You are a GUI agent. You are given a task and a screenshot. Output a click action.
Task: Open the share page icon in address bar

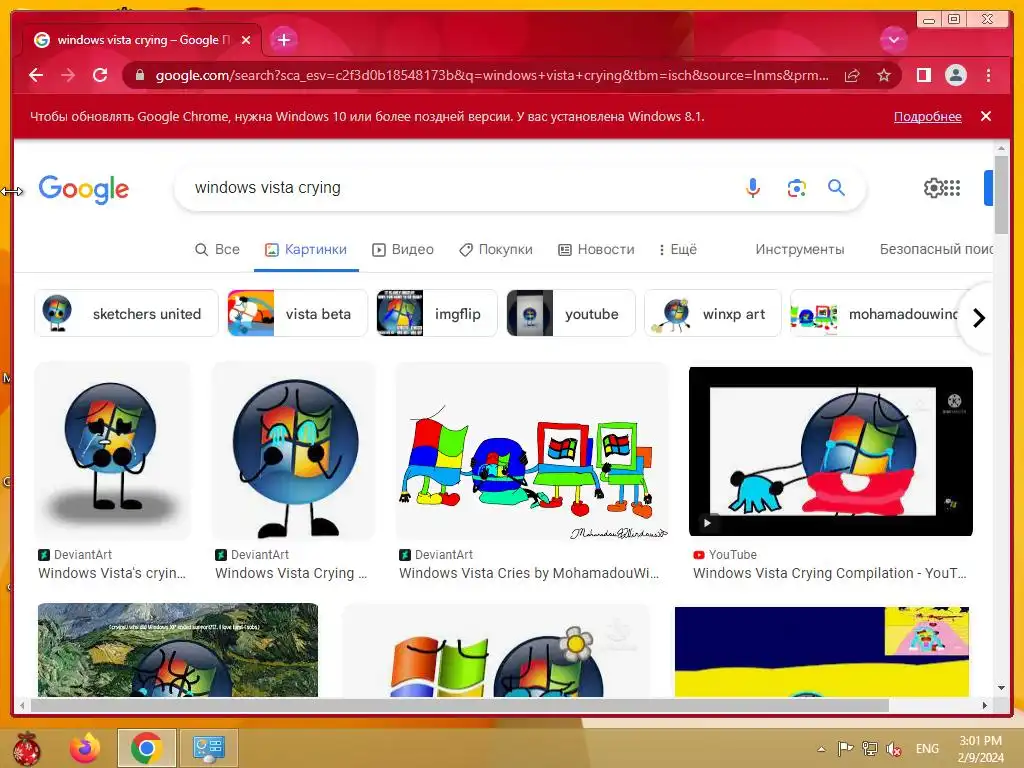(852, 76)
